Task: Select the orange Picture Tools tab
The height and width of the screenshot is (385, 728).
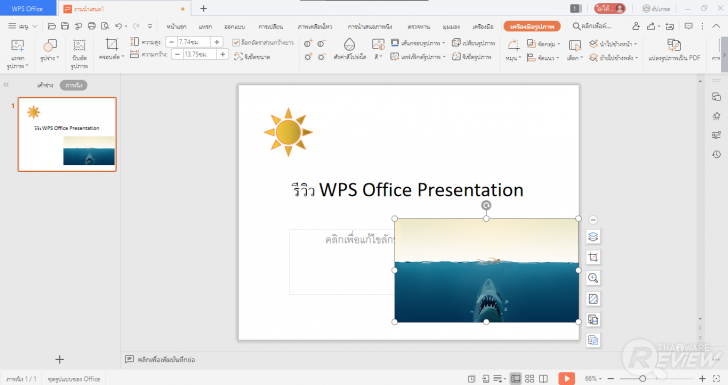Action: [x=532, y=26]
